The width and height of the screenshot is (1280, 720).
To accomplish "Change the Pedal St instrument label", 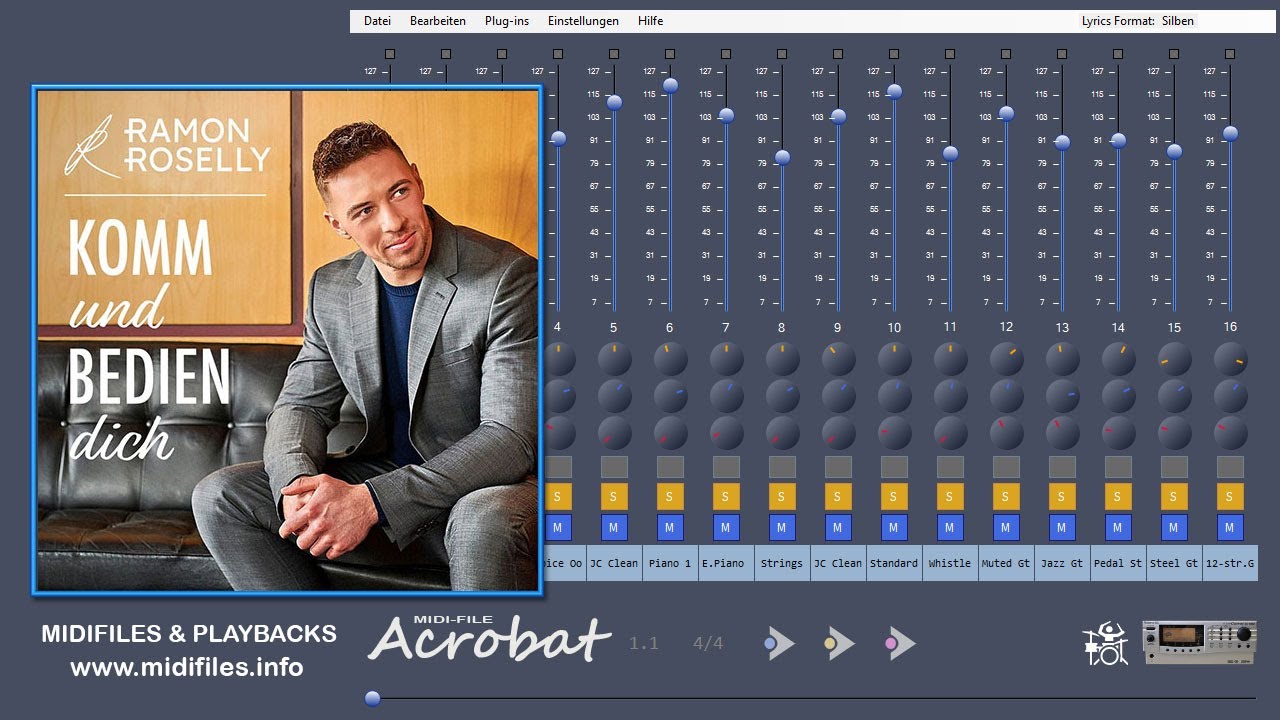I will coord(1118,563).
